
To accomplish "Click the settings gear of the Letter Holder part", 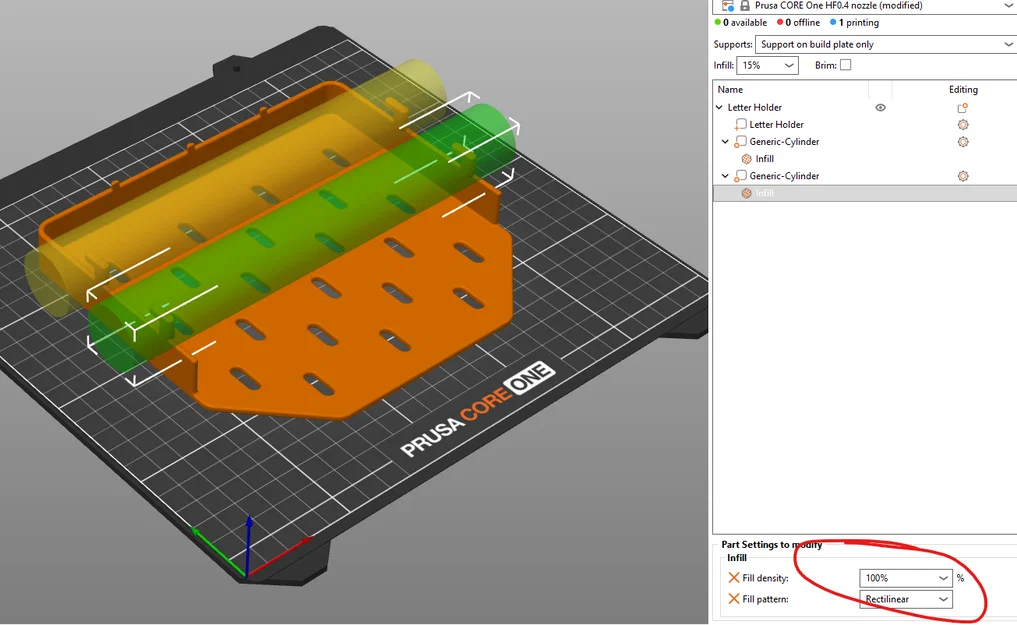I will [963, 124].
